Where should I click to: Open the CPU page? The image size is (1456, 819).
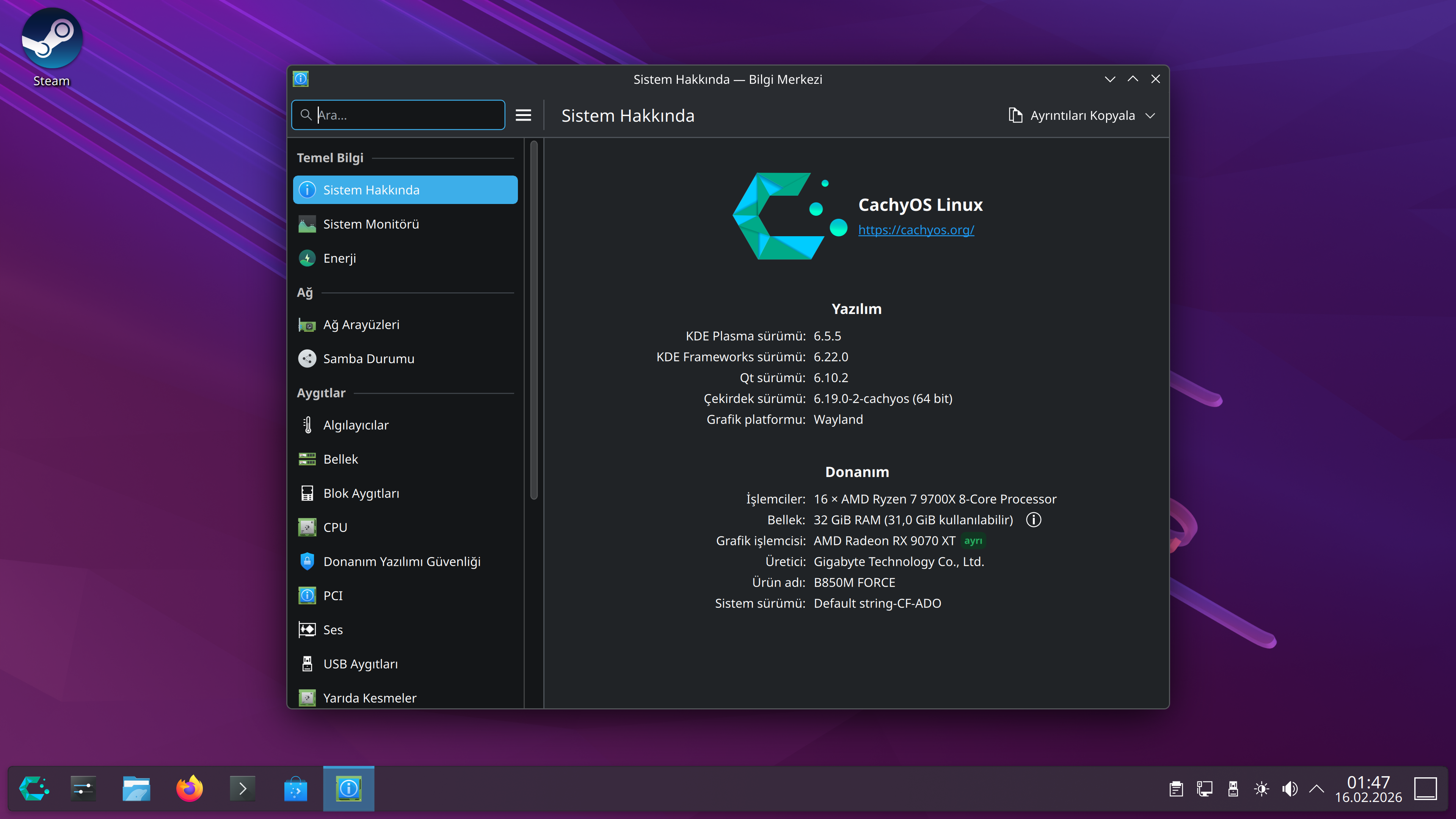(405, 527)
